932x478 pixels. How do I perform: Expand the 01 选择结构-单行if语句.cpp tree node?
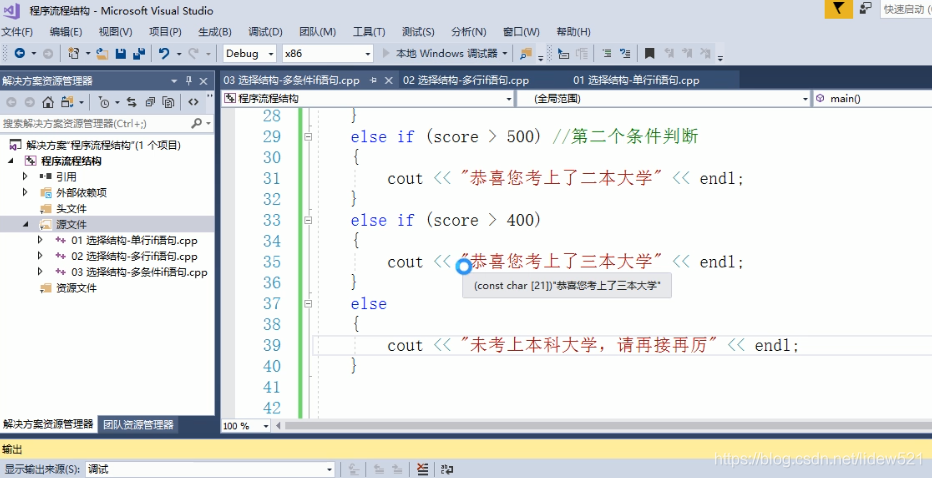click(x=40, y=240)
